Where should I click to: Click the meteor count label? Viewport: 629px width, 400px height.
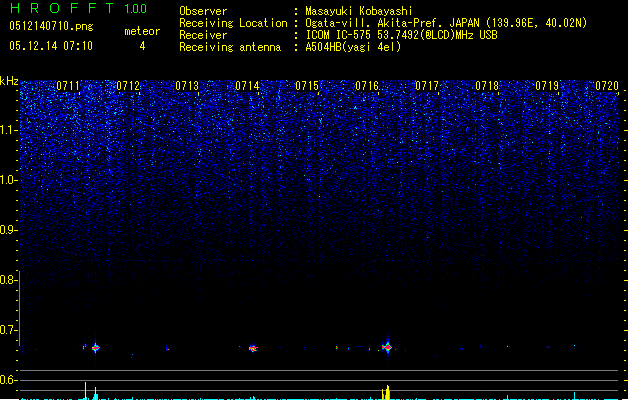click(x=142, y=31)
